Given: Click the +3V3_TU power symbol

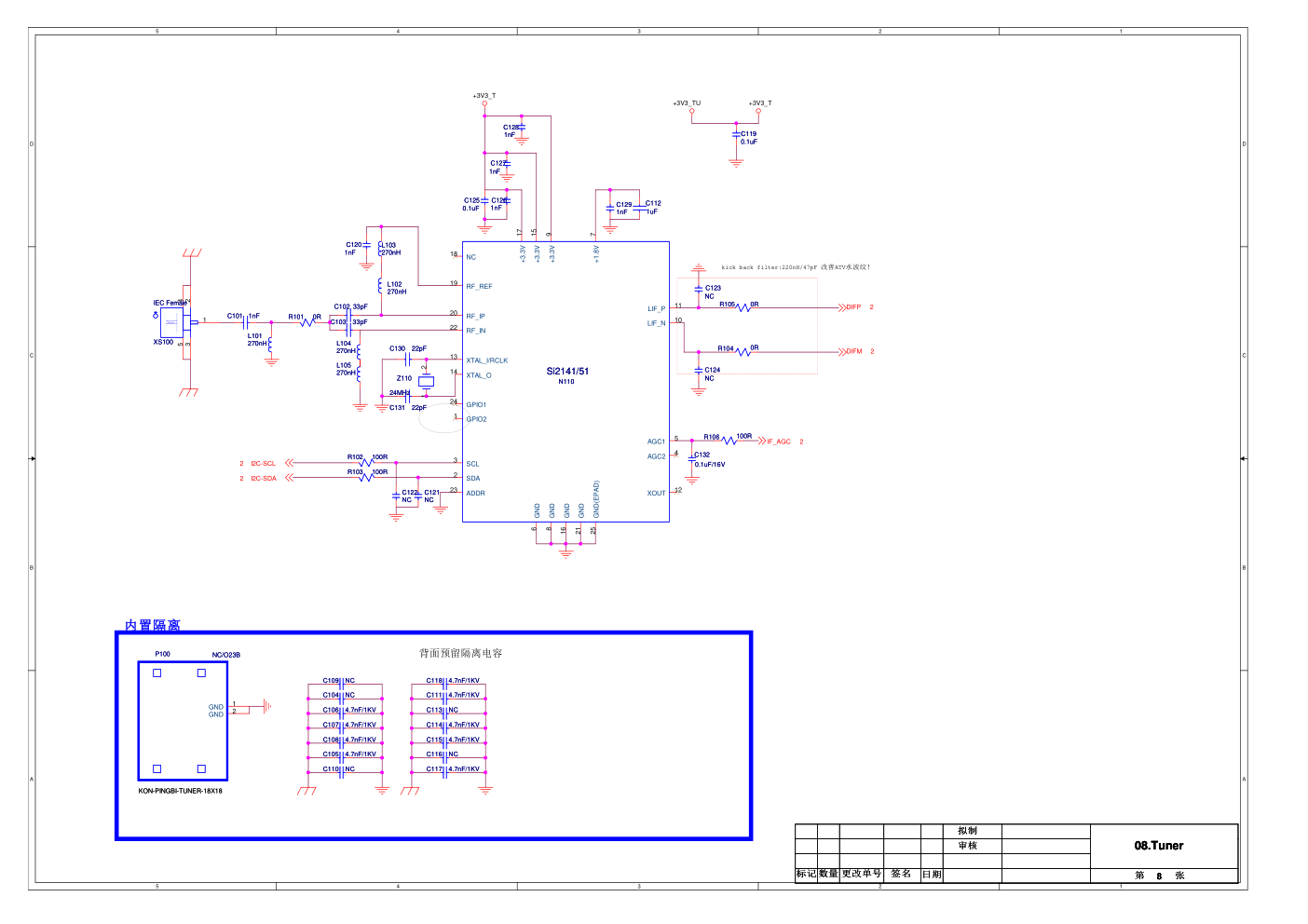Looking at the screenshot, I should (691, 109).
